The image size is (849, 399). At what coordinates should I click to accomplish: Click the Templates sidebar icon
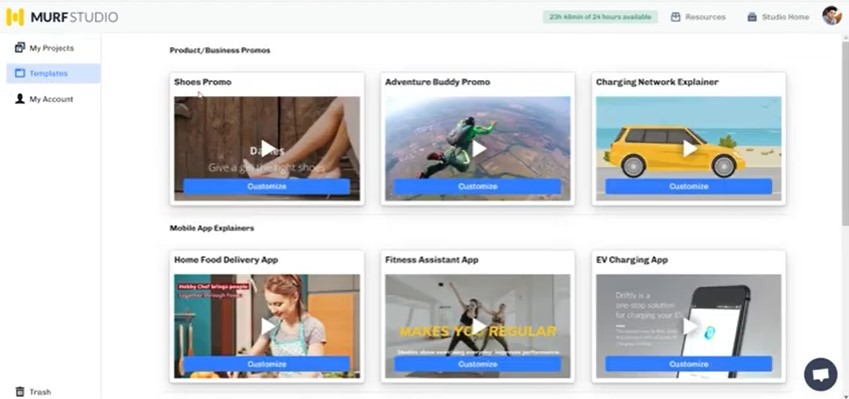[x=20, y=73]
